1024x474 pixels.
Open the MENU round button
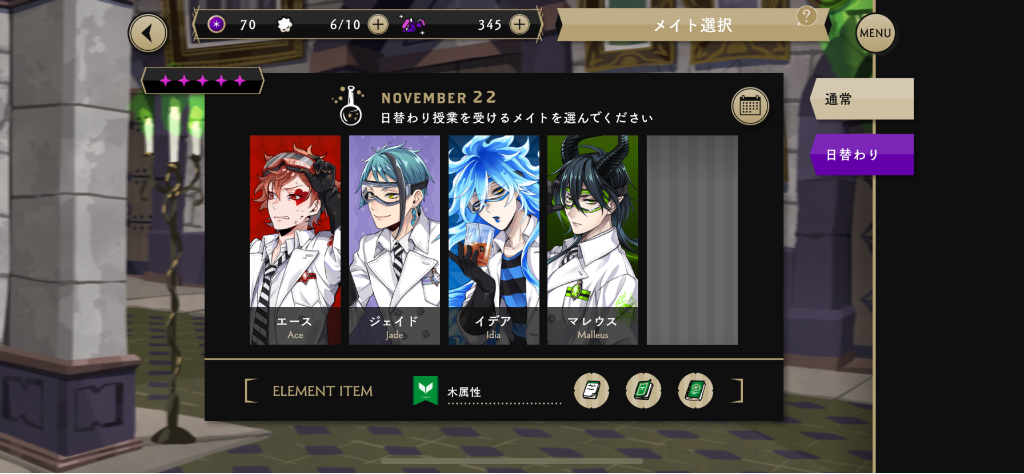[x=875, y=33]
